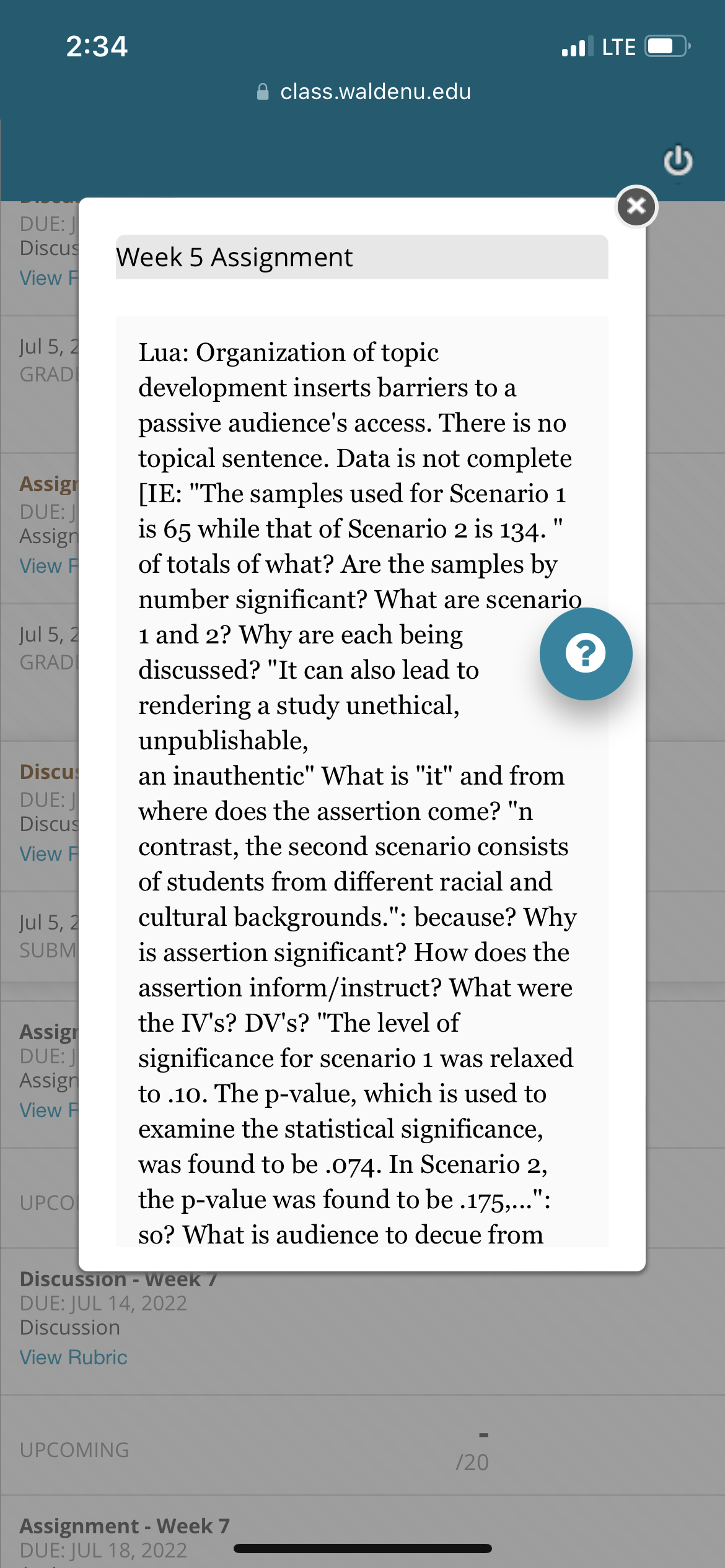Tap the LTE network indicator

coord(618,47)
